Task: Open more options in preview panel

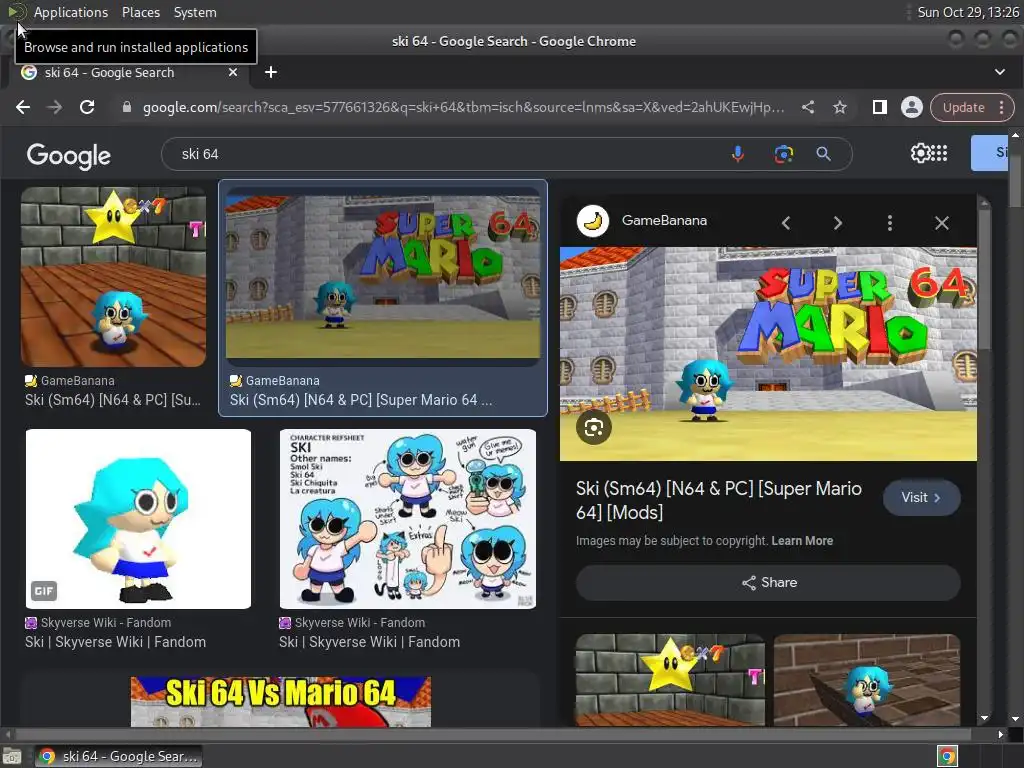Action: 889,223
